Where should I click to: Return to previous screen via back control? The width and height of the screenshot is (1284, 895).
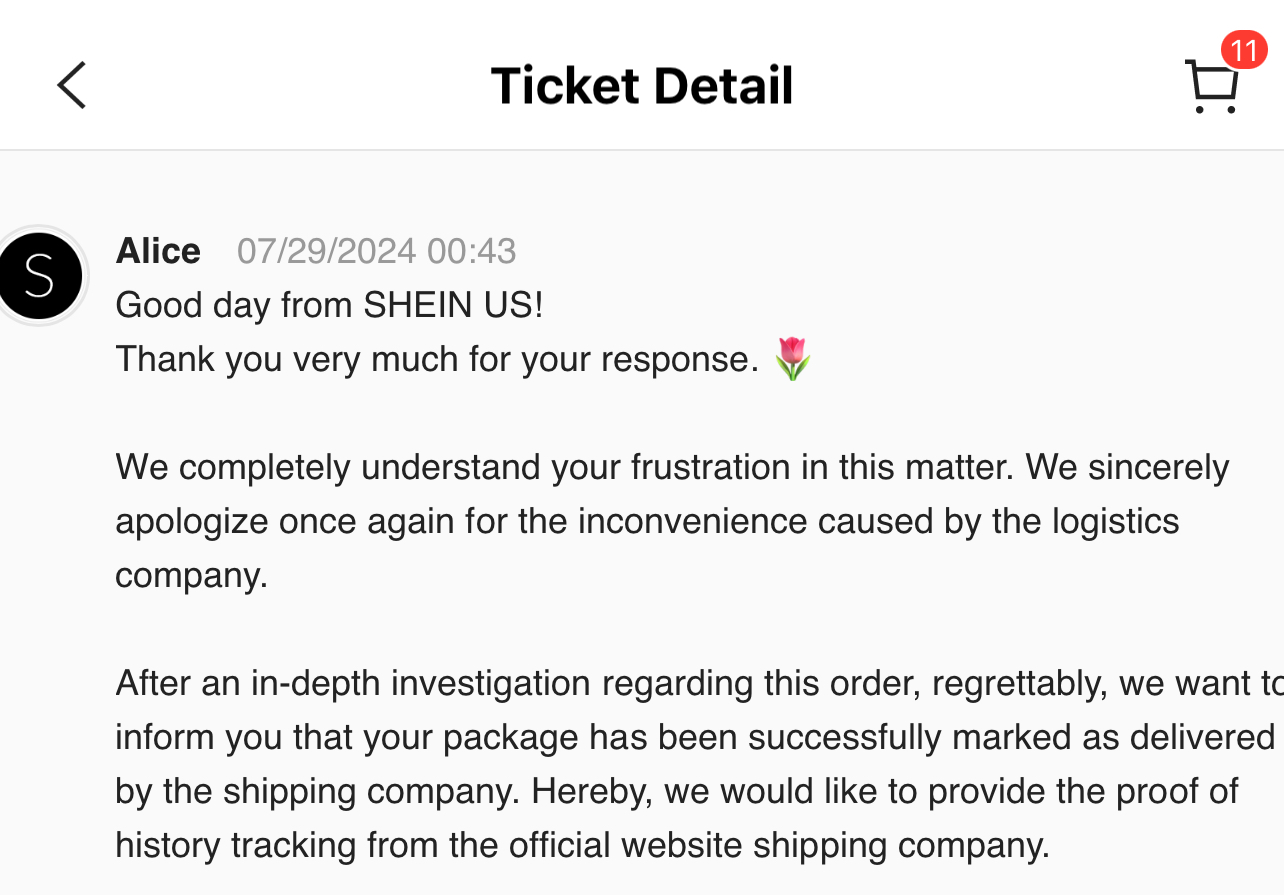(x=71, y=85)
